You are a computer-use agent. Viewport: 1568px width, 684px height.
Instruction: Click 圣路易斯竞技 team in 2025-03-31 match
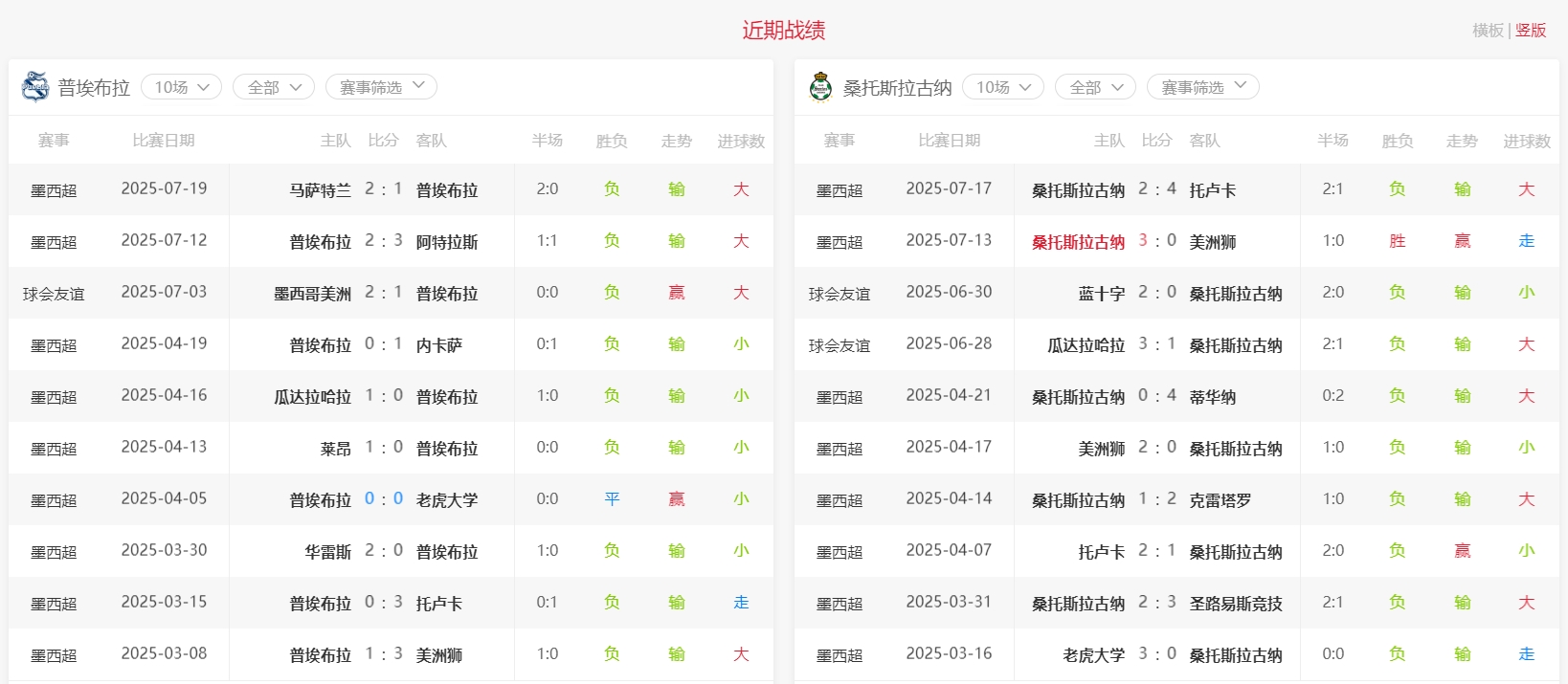coord(1235,604)
